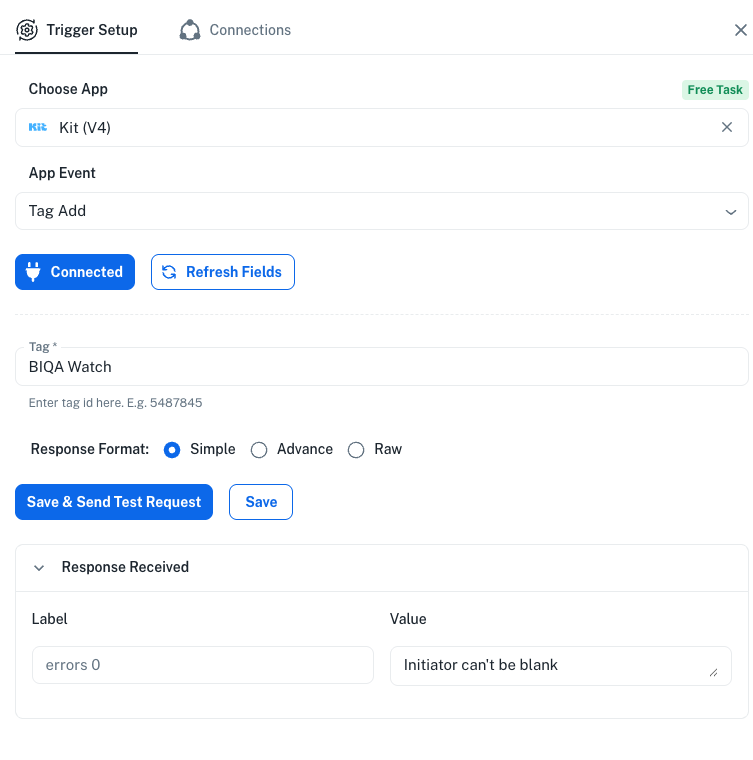Click the plug icon on Connected button

32,272
